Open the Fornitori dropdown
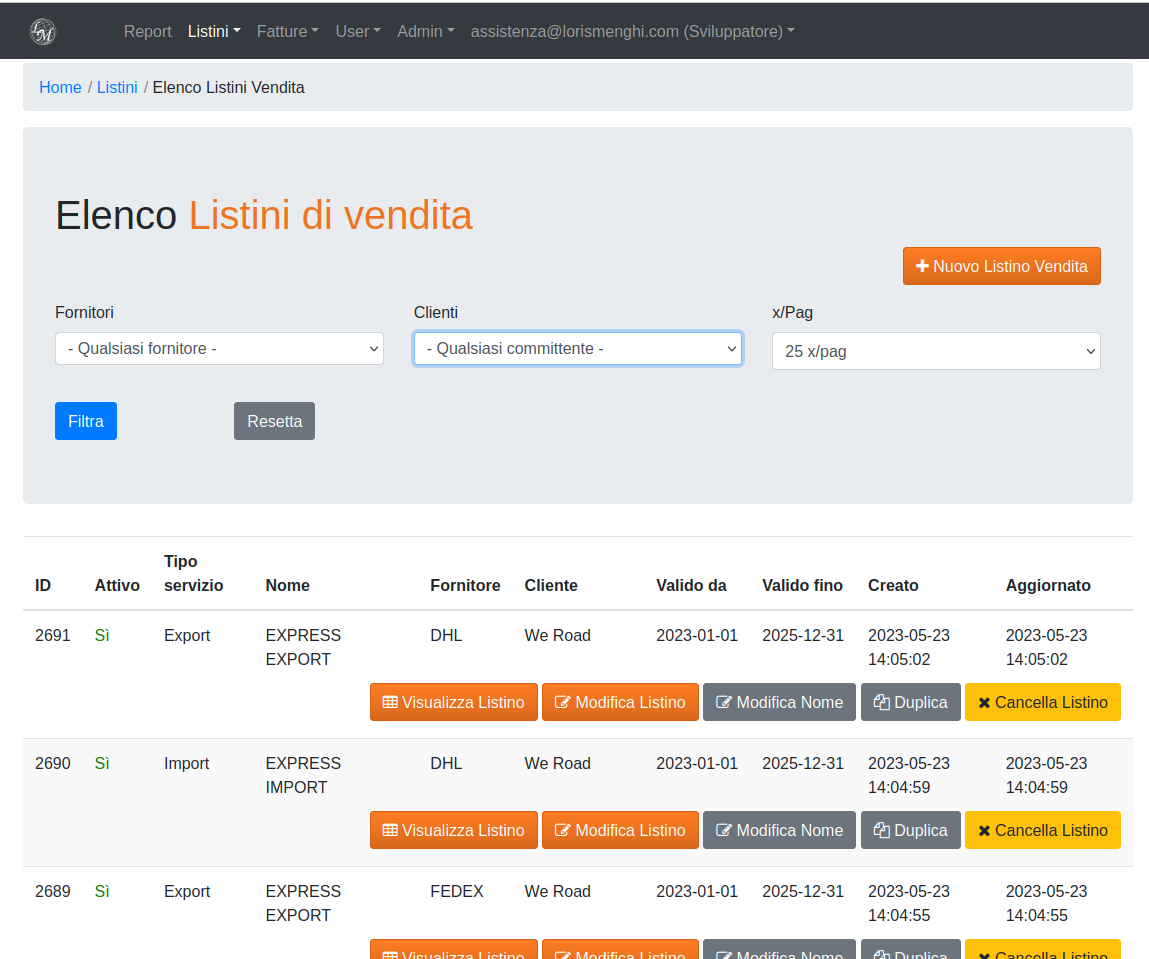Screen dimensions: 1149x959 [x=219, y=349]
